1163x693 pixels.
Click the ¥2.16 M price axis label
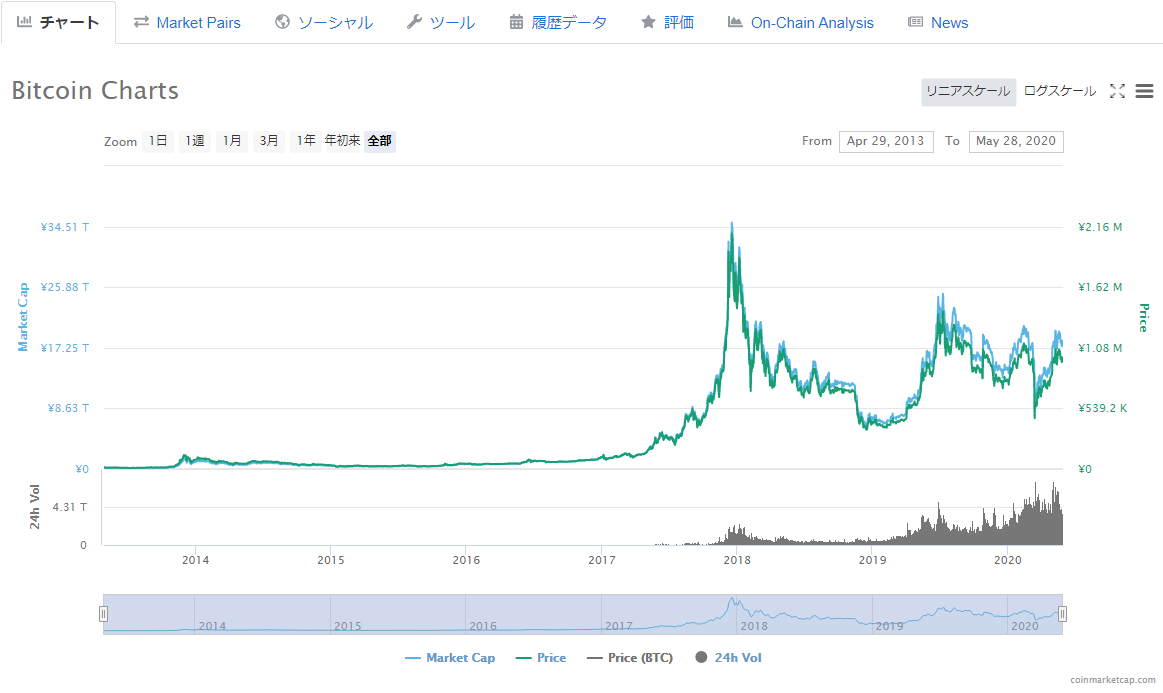(1100, 227)
